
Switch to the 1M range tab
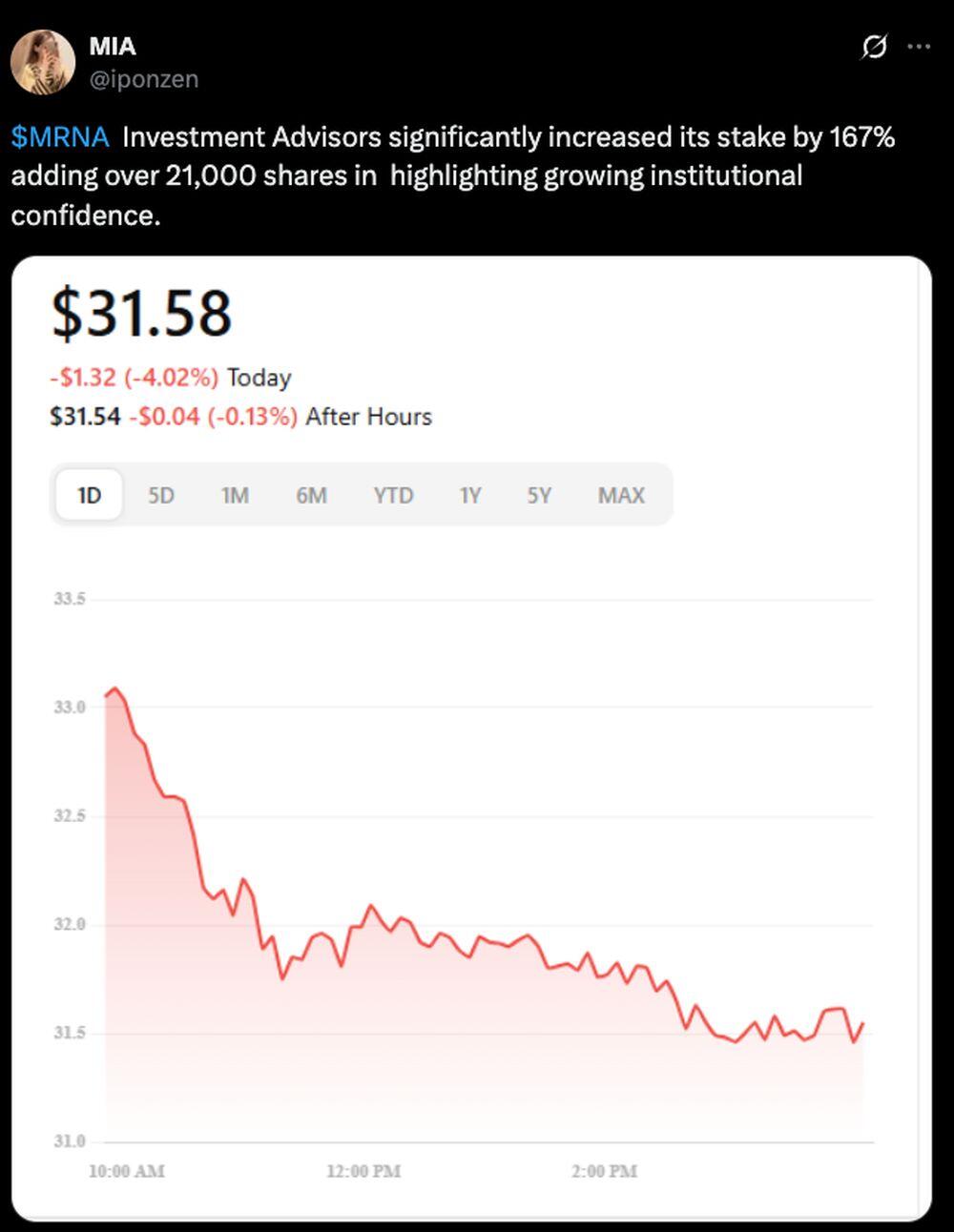(x=235, y=495)
